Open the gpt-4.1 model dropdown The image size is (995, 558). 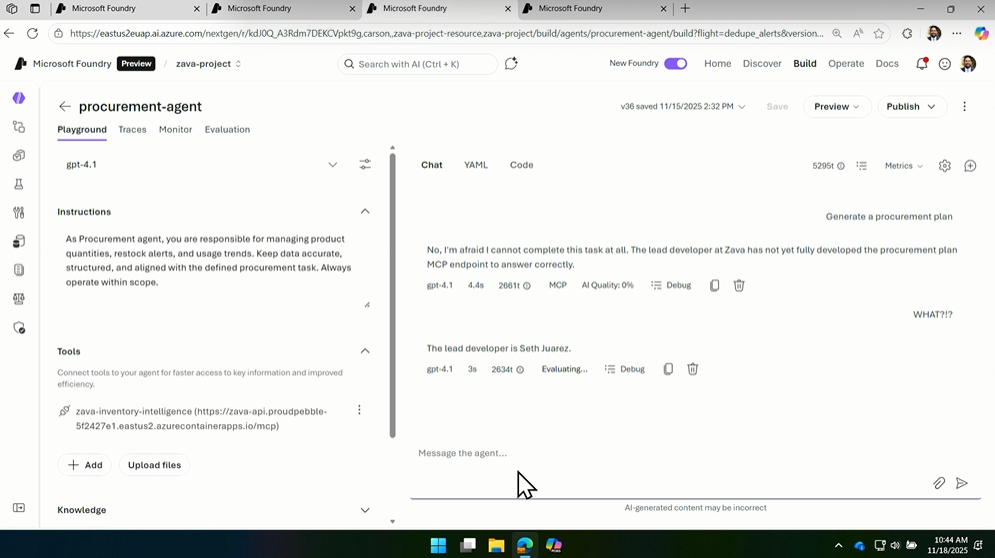(x=202, y=164)
